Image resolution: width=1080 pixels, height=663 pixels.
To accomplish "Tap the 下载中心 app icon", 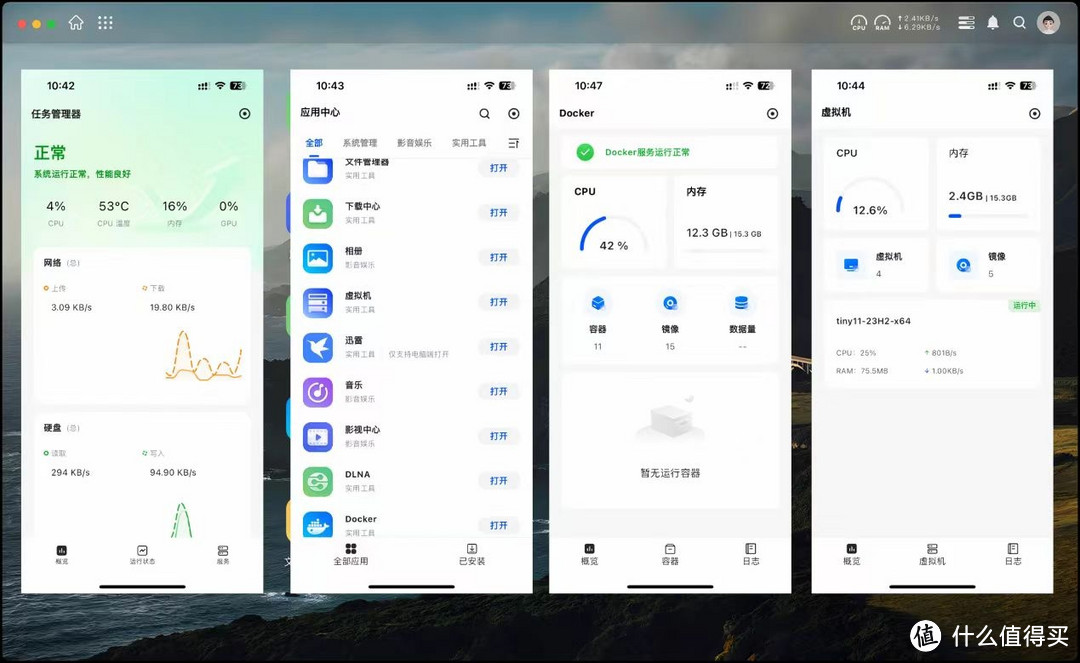I will pos(318,213).
